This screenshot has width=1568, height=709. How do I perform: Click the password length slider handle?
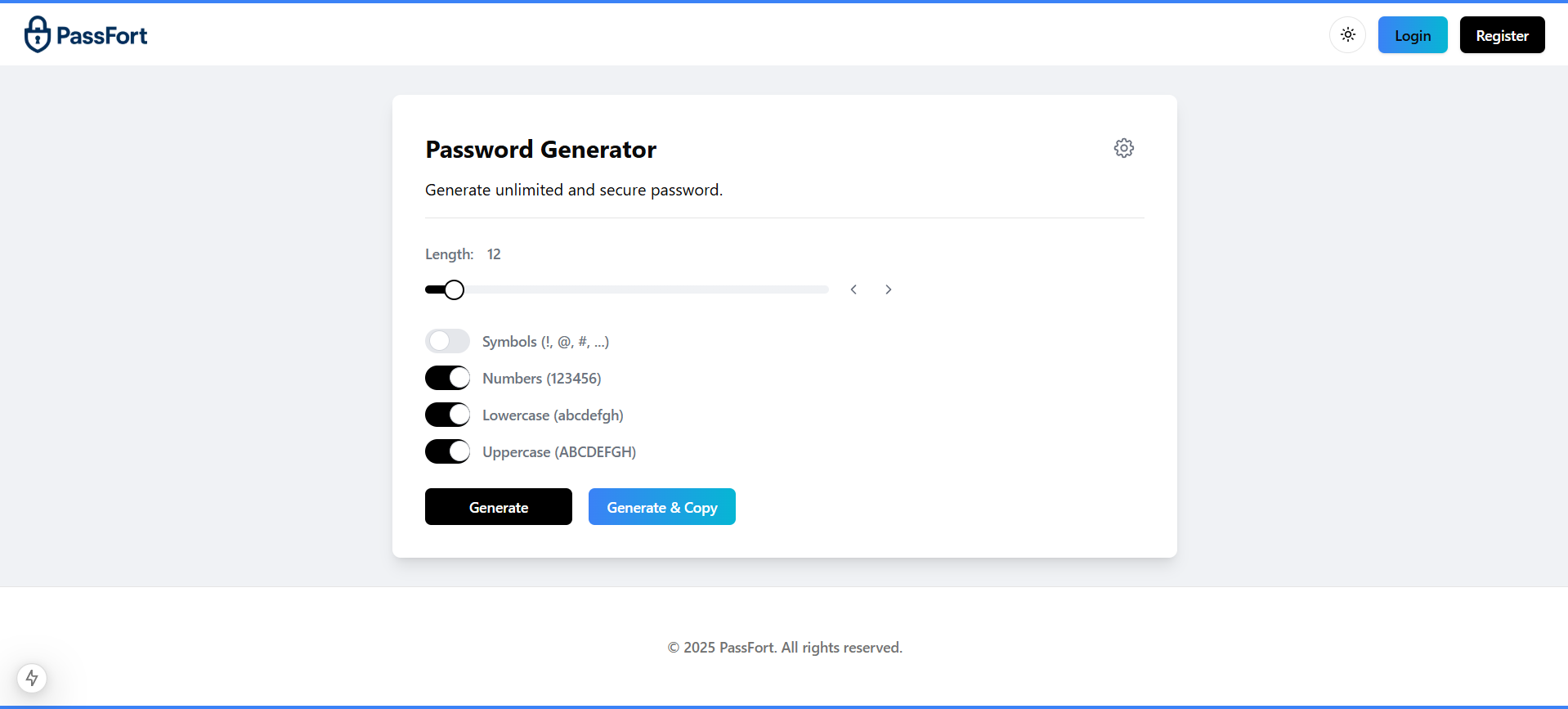[x=455, y=289]
